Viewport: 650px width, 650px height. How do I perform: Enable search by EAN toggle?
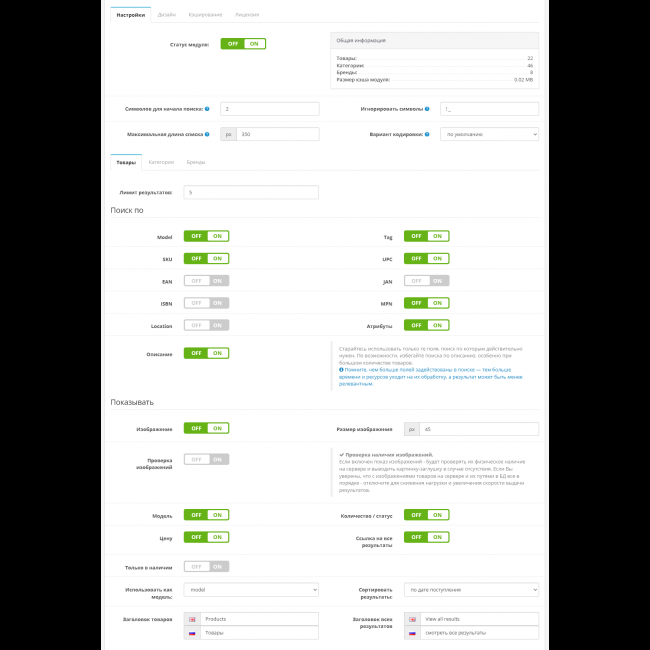[x=206, y=281]
